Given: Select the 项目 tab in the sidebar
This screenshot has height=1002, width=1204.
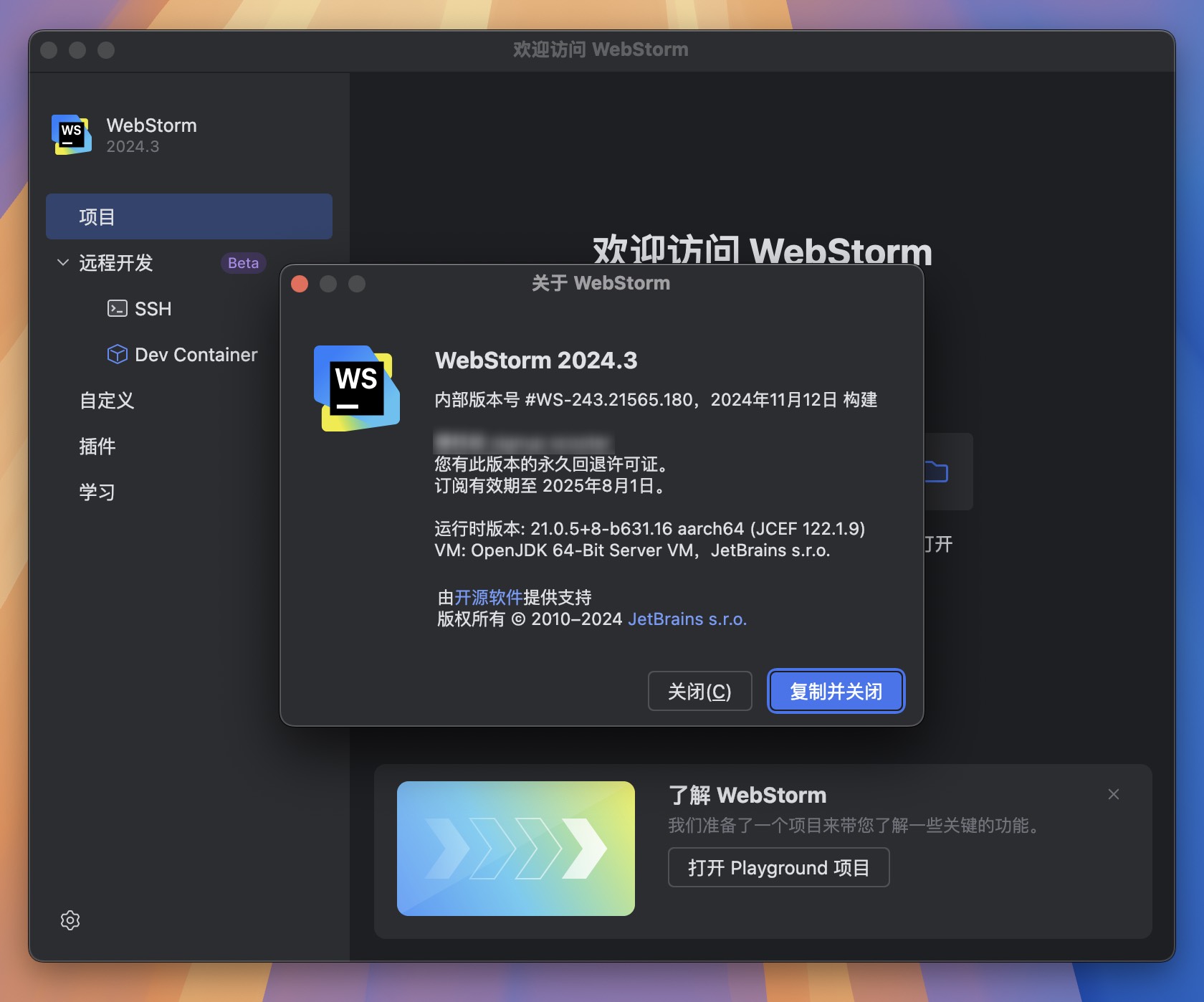Looking at the screenshot, I should [x=189, y=216].
